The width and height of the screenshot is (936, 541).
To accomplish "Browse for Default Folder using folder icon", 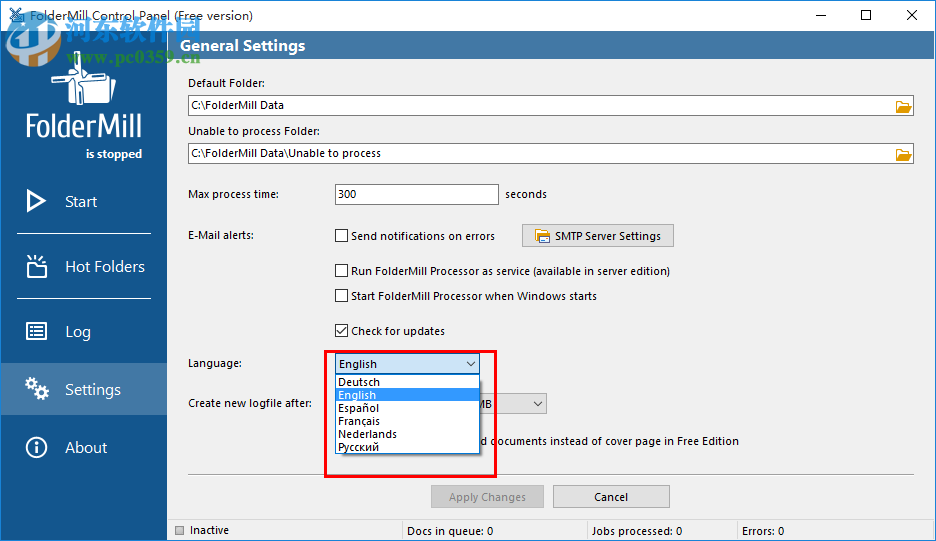I will pos(903,106).
